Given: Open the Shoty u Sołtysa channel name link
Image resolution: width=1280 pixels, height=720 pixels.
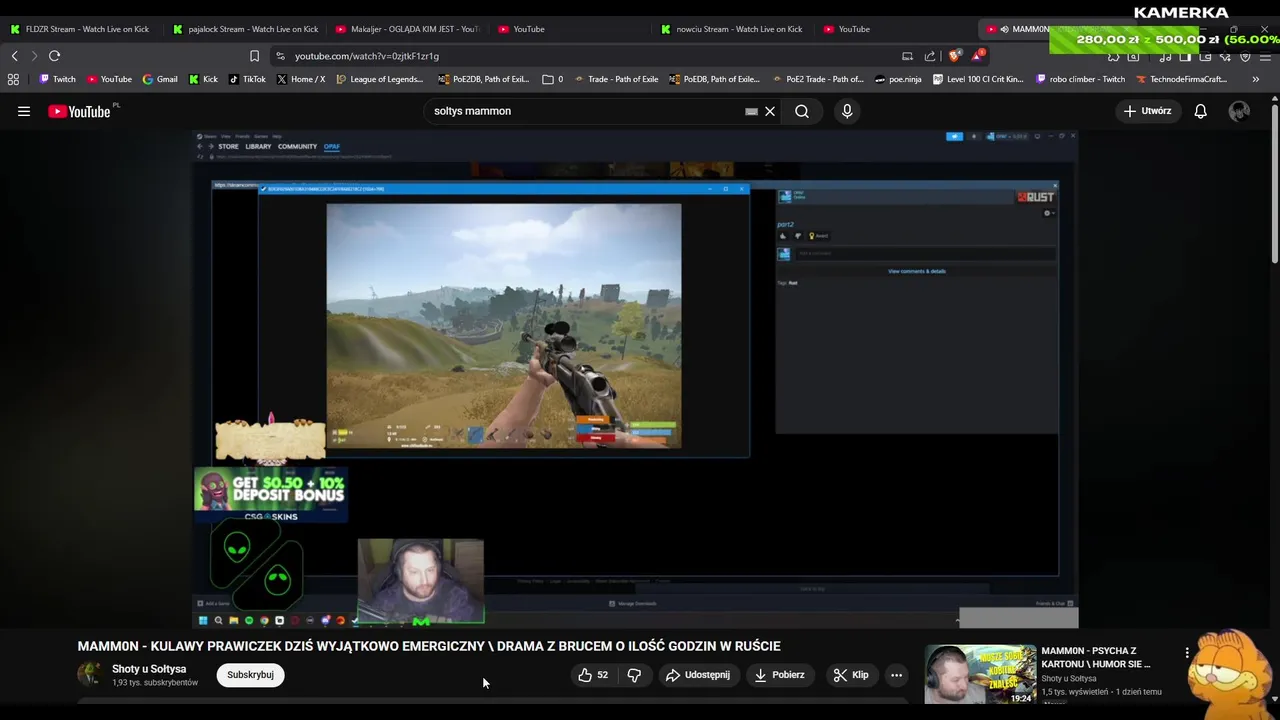Looking at the screenshot, I should click(149, 669).
